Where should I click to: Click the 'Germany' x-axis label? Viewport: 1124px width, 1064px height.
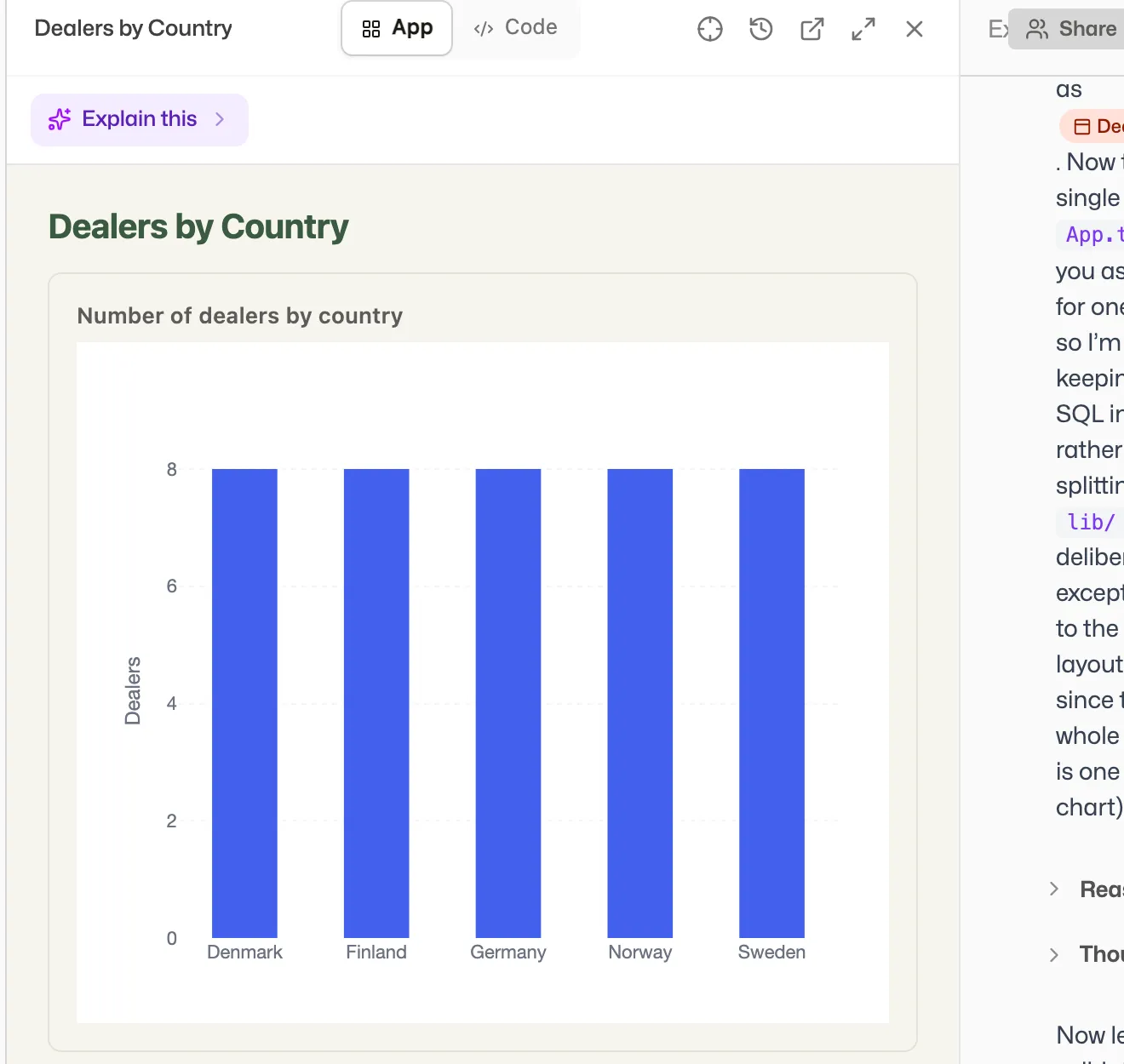(x=508, y=952)
